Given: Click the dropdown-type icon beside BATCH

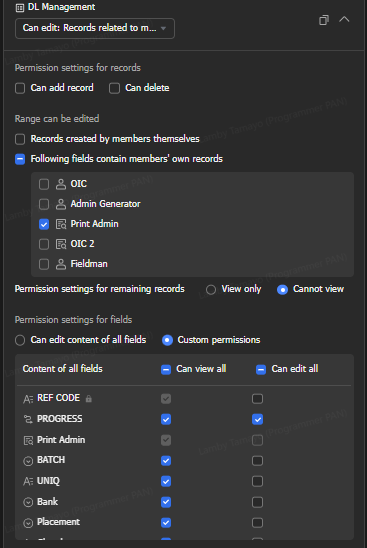Looking at the screenshot, I should (28, 461).
